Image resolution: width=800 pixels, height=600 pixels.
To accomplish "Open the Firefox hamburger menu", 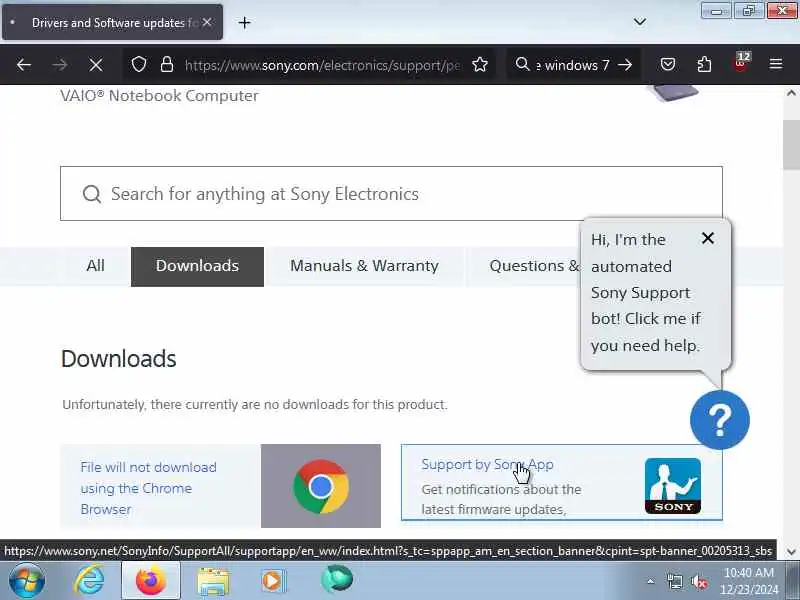I will (776, 64).
